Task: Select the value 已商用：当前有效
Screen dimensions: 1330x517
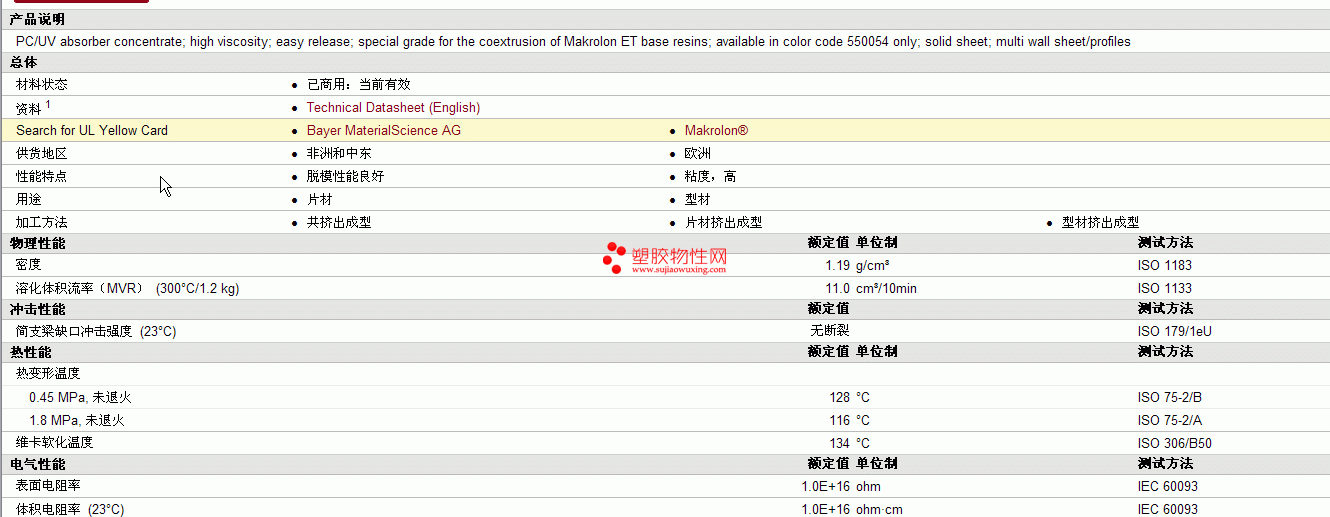Action: (358, 84)
